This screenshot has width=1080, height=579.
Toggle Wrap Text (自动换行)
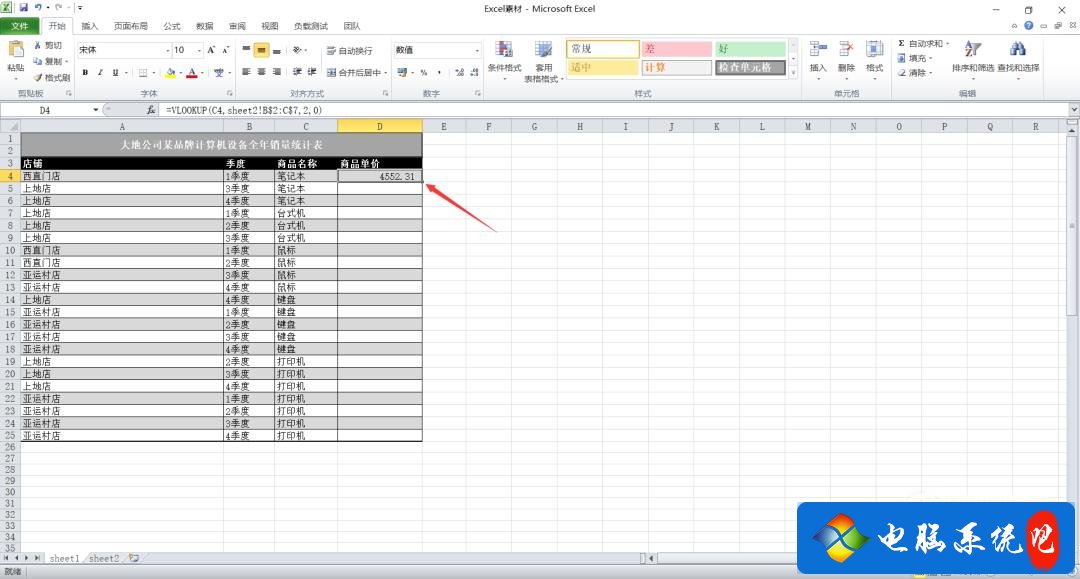[x=350, y=51]
